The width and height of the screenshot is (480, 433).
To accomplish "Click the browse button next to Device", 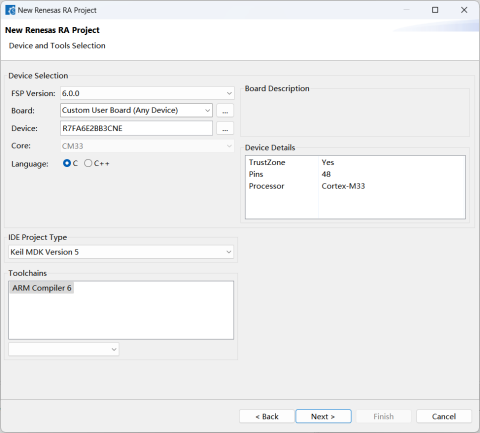I will 225,128.
